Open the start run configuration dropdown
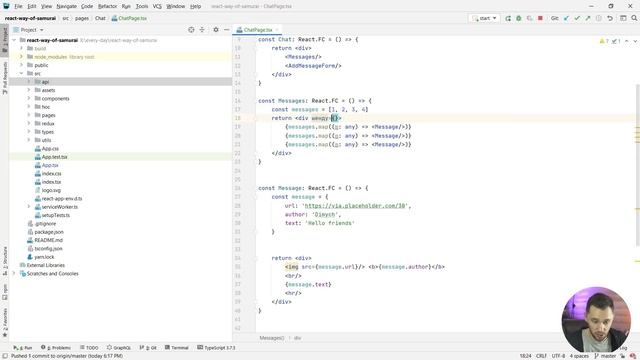 coord(484,18)
